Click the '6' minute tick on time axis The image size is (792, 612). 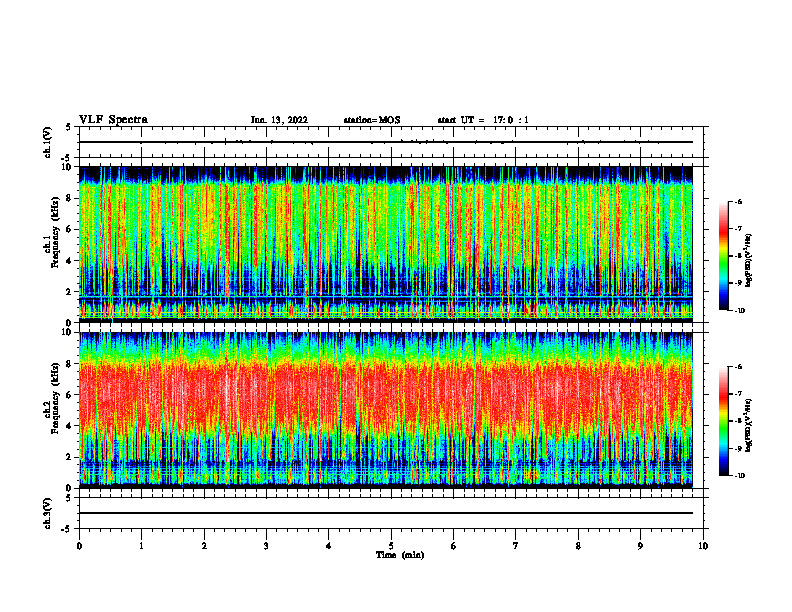tap(454, 546)
